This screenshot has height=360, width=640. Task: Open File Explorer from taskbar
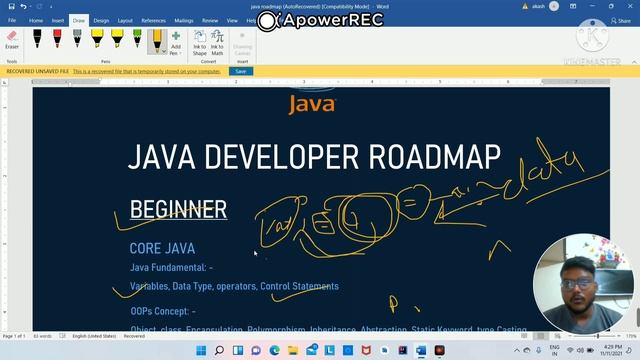pyautogui.click(x=293, y=350)
